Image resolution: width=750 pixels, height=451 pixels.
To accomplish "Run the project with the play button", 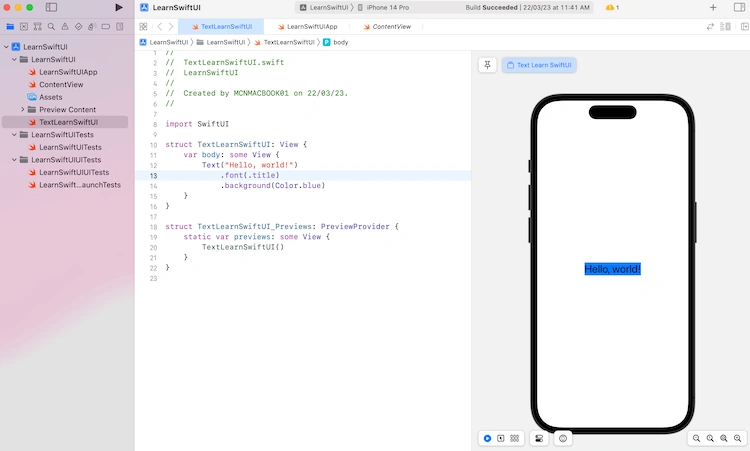I will pyautogui.click(x=119, y=7).
